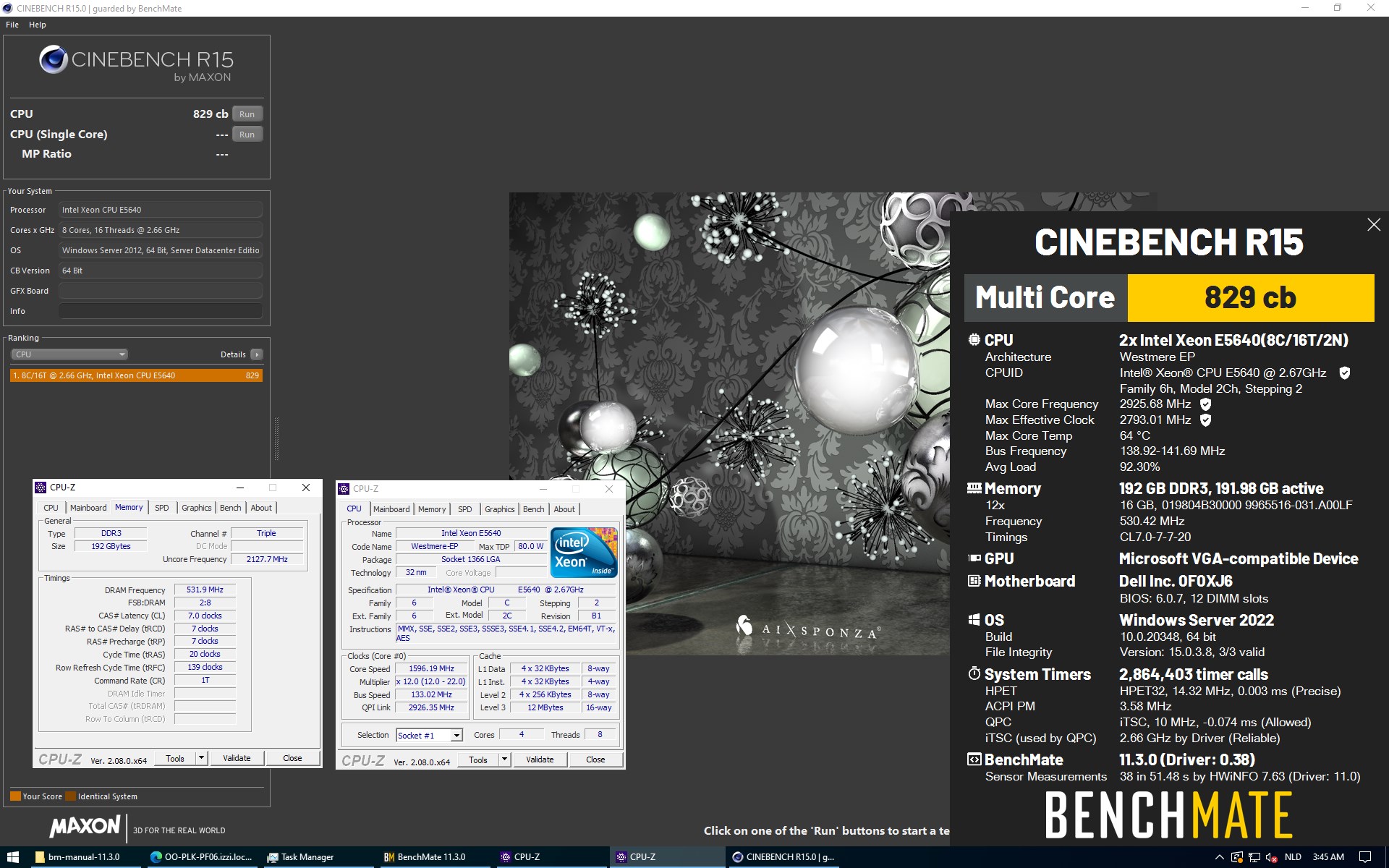Run the CPU Single Core test
Screen dimensions: 1389x868
coord(247,135)
